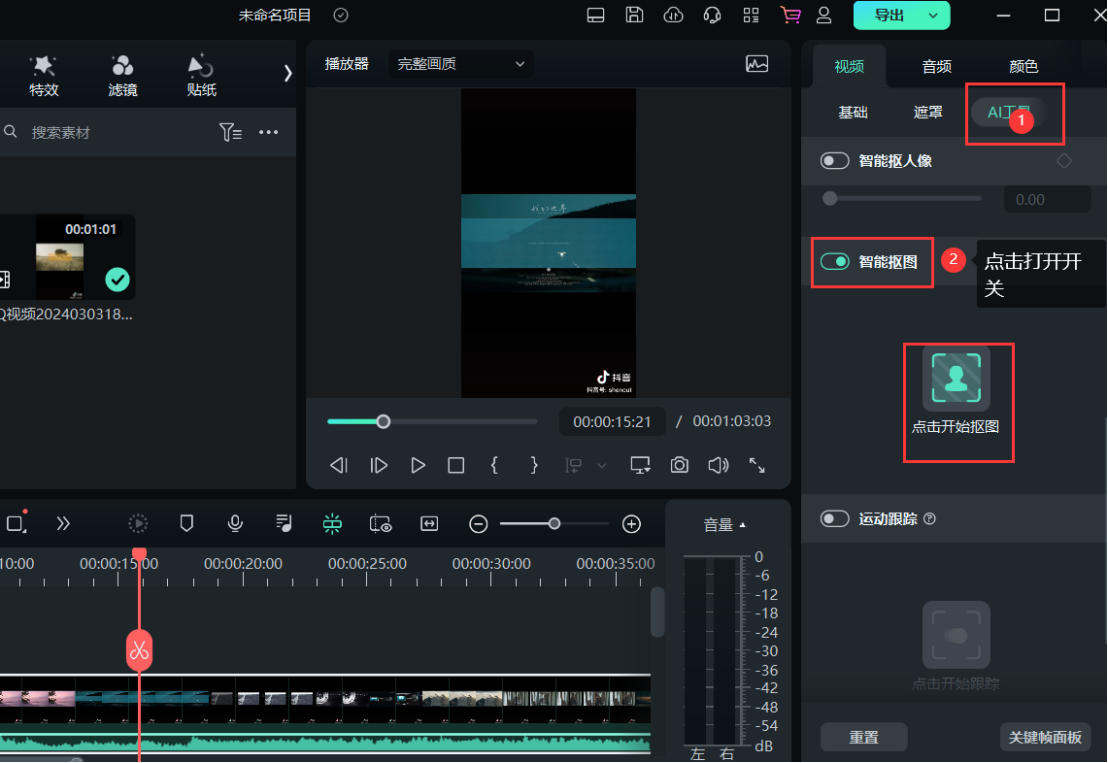
Task: Select the 遮罩 sub-tab
Action: click(x=928, y=112)
